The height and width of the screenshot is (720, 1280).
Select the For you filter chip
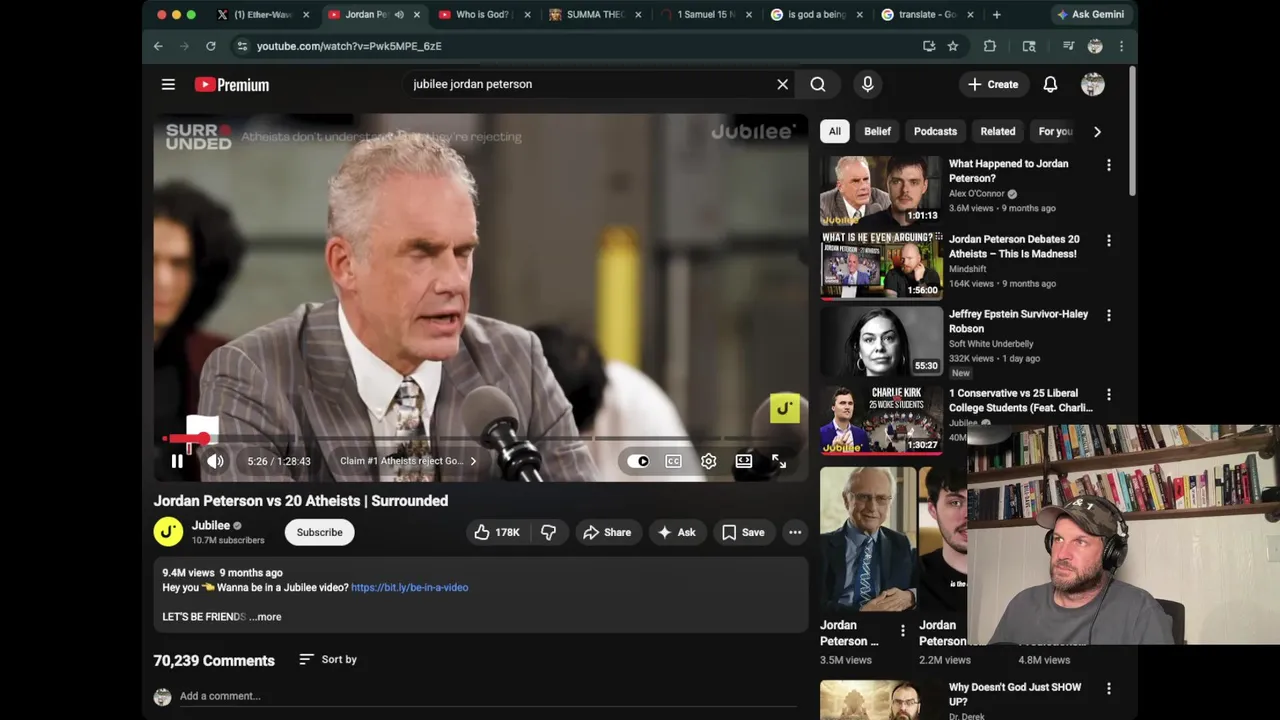pyautogui.click(x=1056, y=131)
